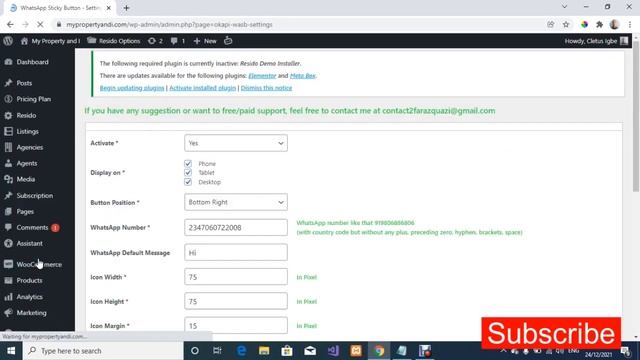Screen dimensions: 640x360
Task: Open Microsoft Store from the taskbar
Action: tap(287, 351)
